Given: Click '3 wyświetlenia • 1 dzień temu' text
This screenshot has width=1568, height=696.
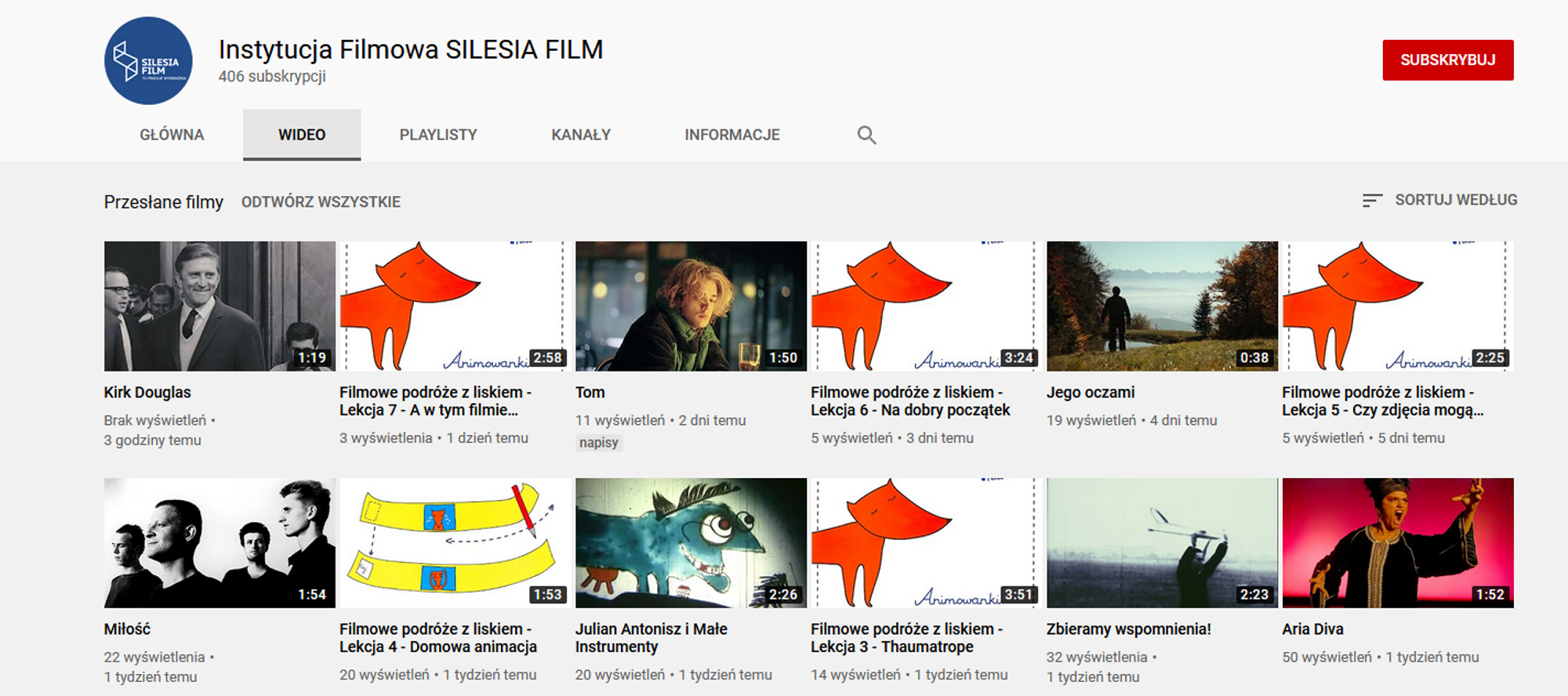Looking at the screenshot, I should 434,438.
